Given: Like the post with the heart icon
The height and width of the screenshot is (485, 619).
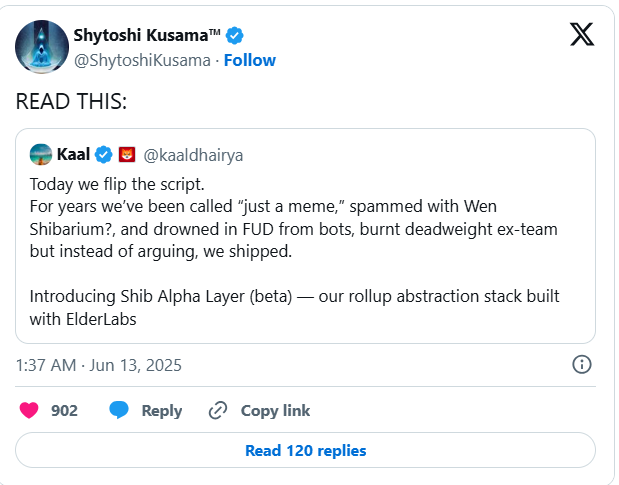Looking at the screenshot, I should coord(30,410).
